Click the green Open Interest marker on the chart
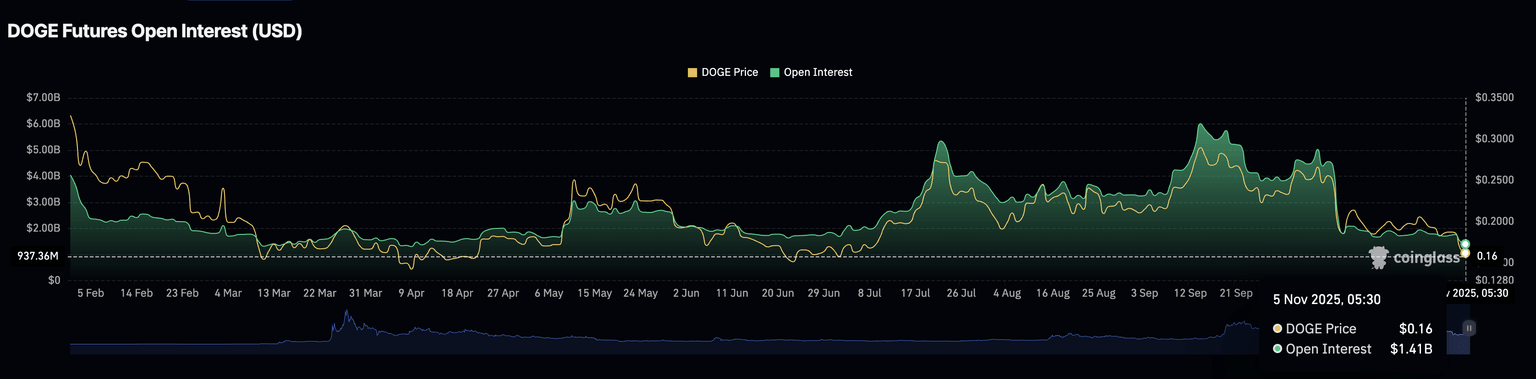 1465,244
